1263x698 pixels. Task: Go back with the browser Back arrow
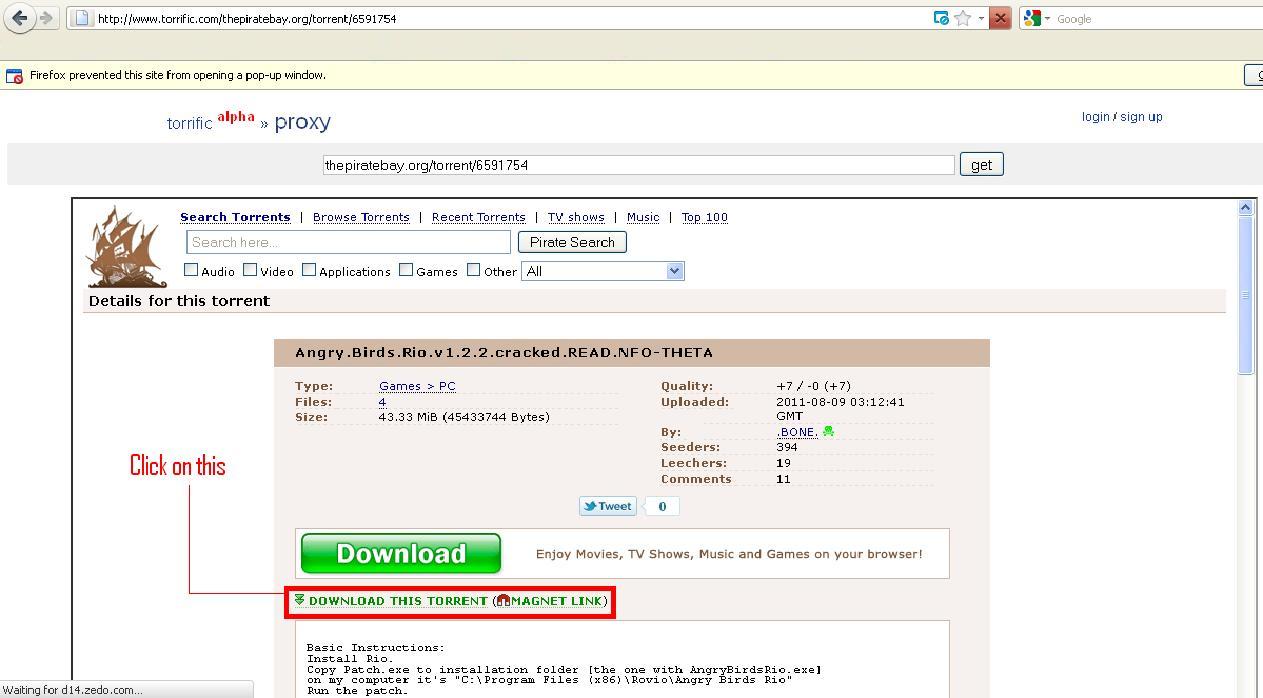tap(20, 18)
